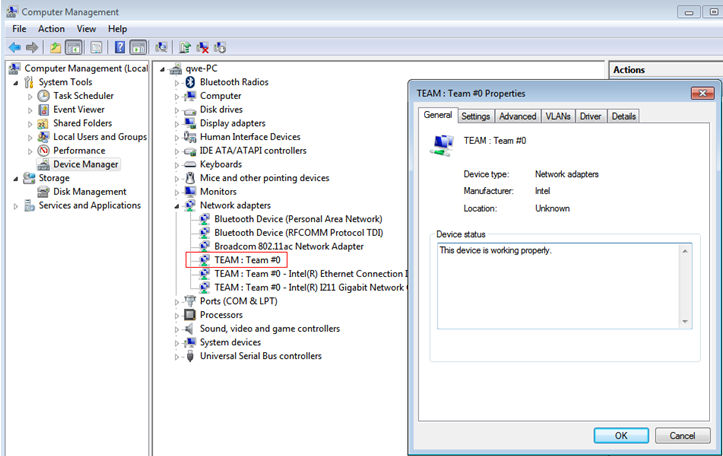Select Device Manager in the left tree
Viewport: 723px width, 456px height.
pos(85,164)
